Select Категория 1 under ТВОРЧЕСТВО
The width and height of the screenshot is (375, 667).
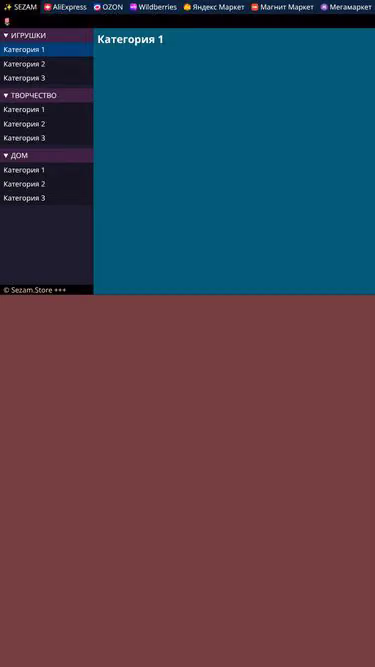(x=47, y=110)
